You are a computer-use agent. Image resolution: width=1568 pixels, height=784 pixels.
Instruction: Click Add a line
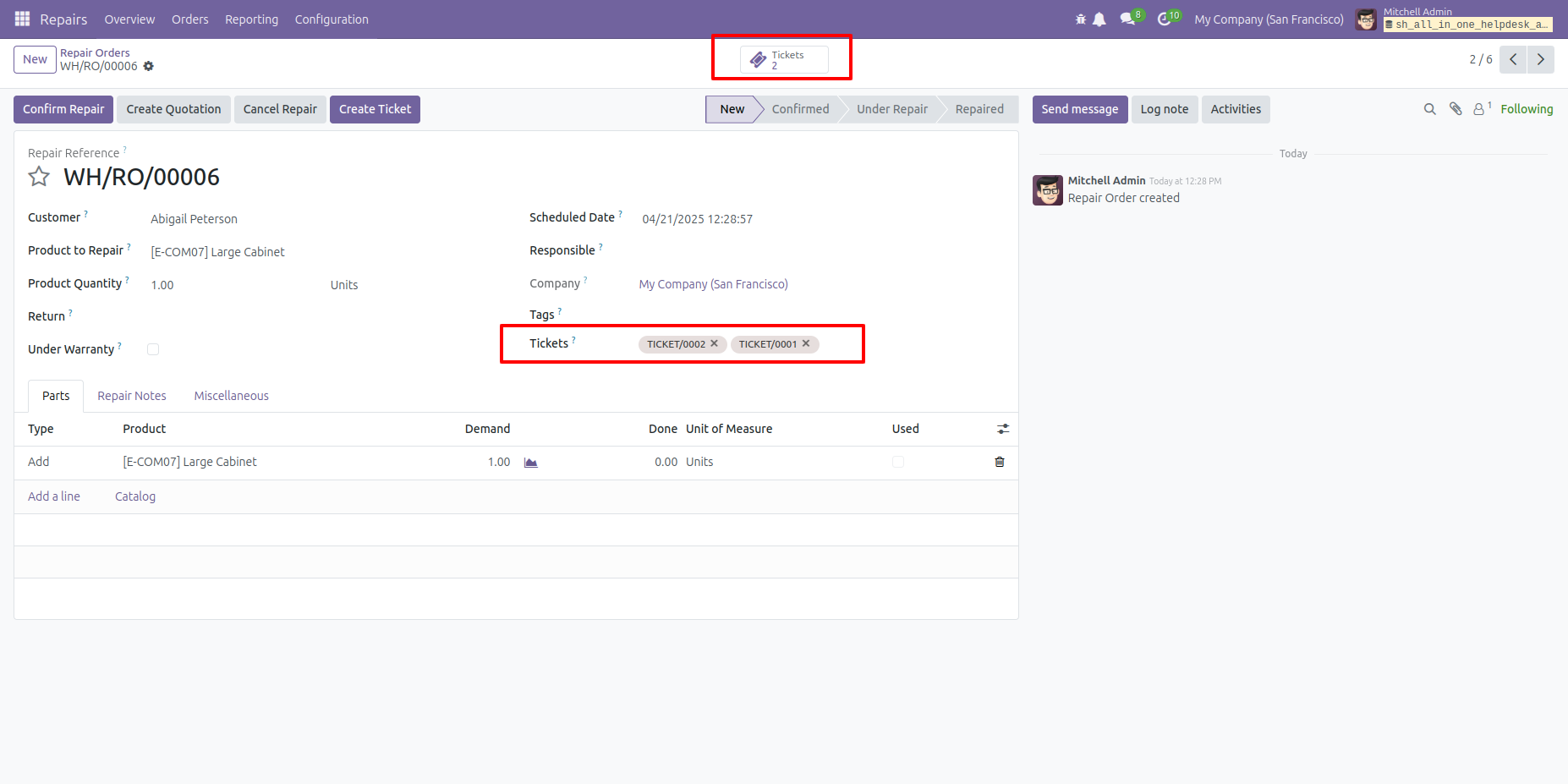tap(54, 496)
